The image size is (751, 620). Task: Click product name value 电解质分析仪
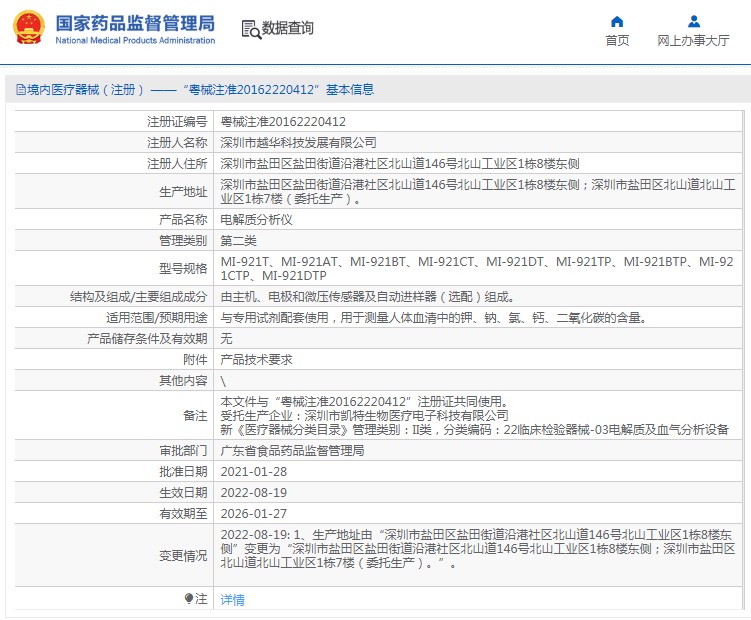point(256,219)
